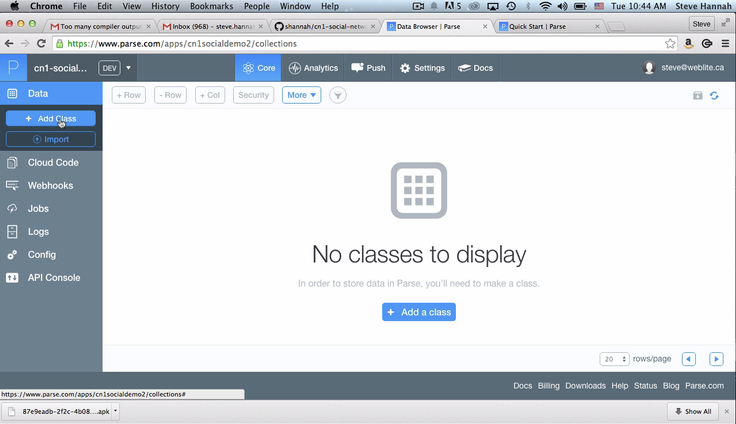
Task: Click steve@weblite.ca account name
Action: pyautogui.click(x=692, y=68)
